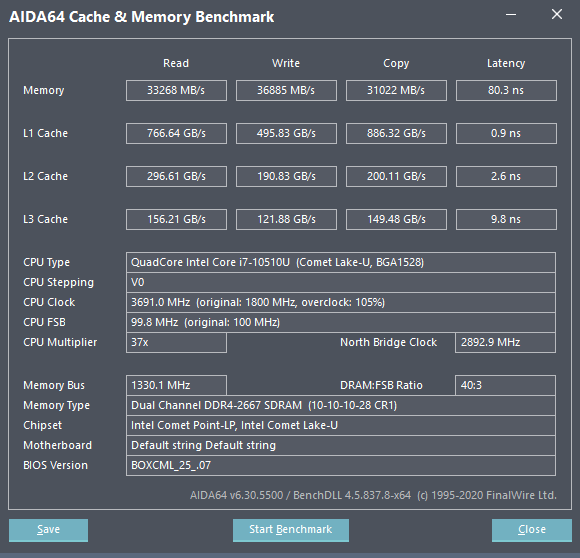580x558 pixels.
Task: Minimize the AIDA64 benchmark window
Action: pyautogui.click(x=511, y=15)
